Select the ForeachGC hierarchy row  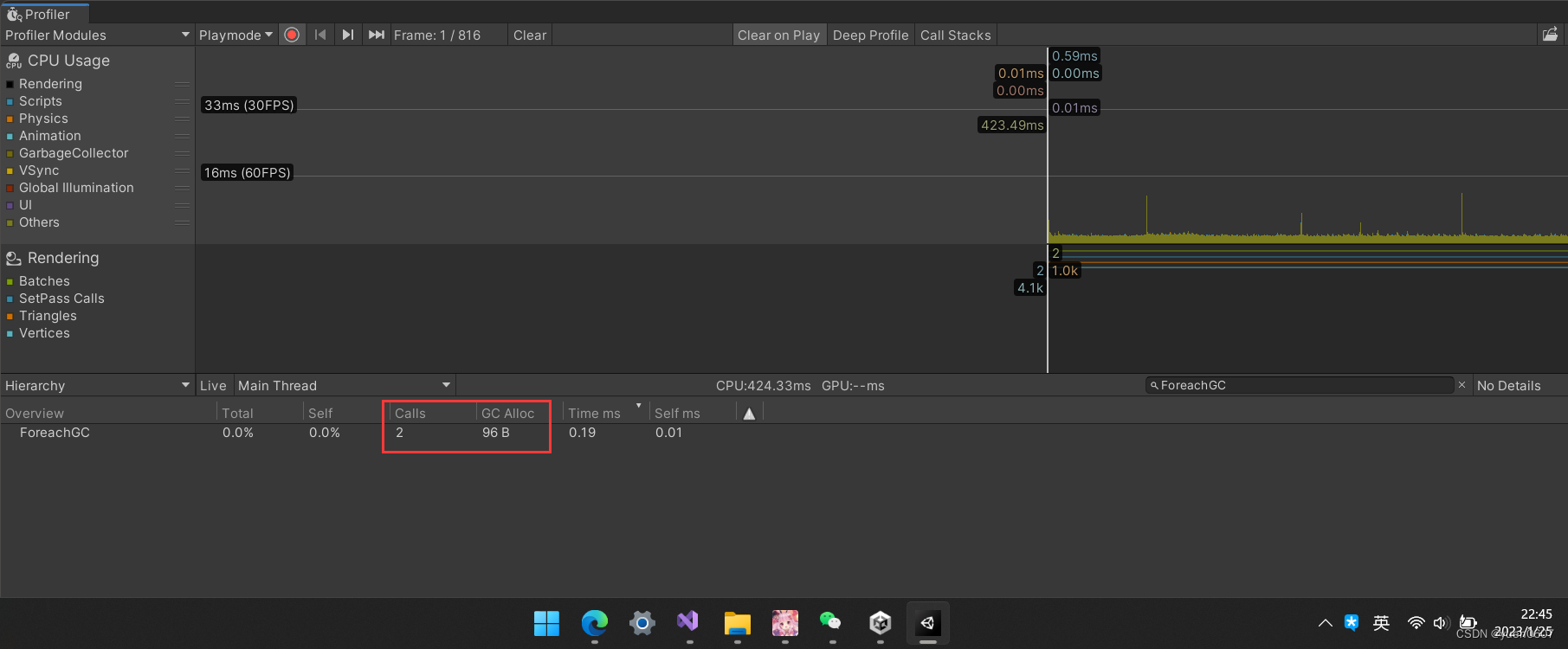(784, 433)
